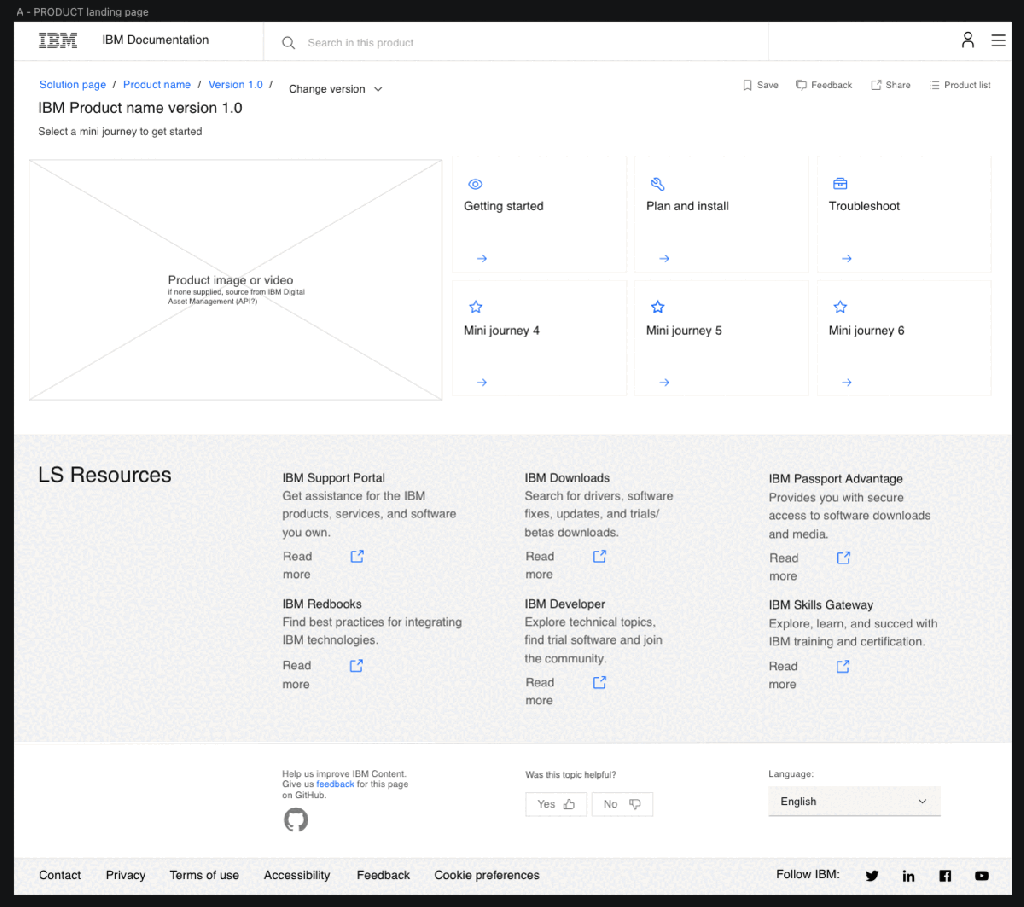Viewport: 1024px width, 907px height.
Task: Expand the Change version dropdown
Action: [335, 89]
